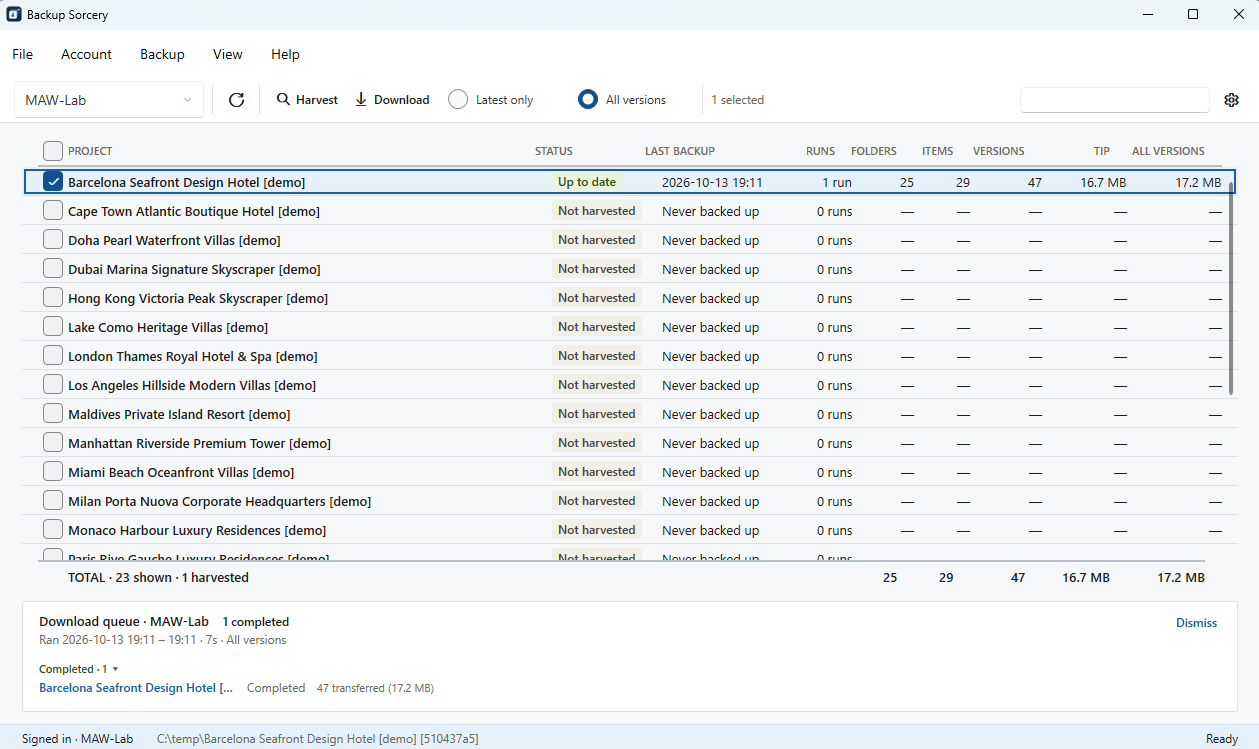This screenshot has height=749, width=1259.
Task: Click the refresh icon in the toolbar
Action: [236, 100]
